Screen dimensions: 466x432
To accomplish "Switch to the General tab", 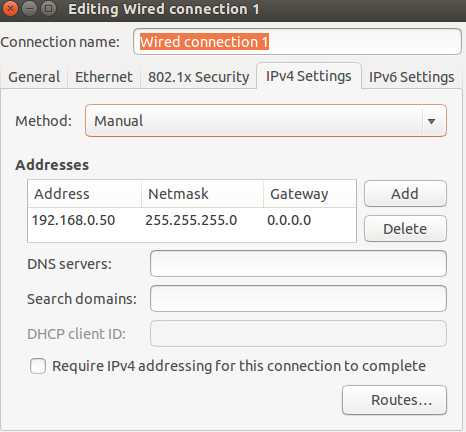I will [x=34, y=77].
